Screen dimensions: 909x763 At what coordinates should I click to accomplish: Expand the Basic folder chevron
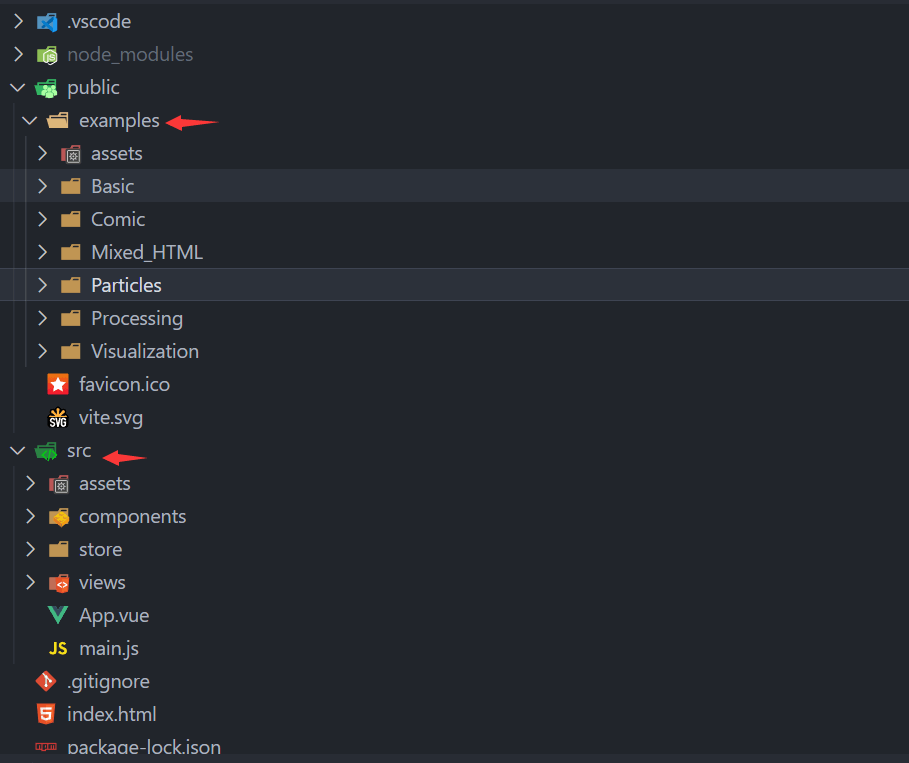tap(42, 186)
